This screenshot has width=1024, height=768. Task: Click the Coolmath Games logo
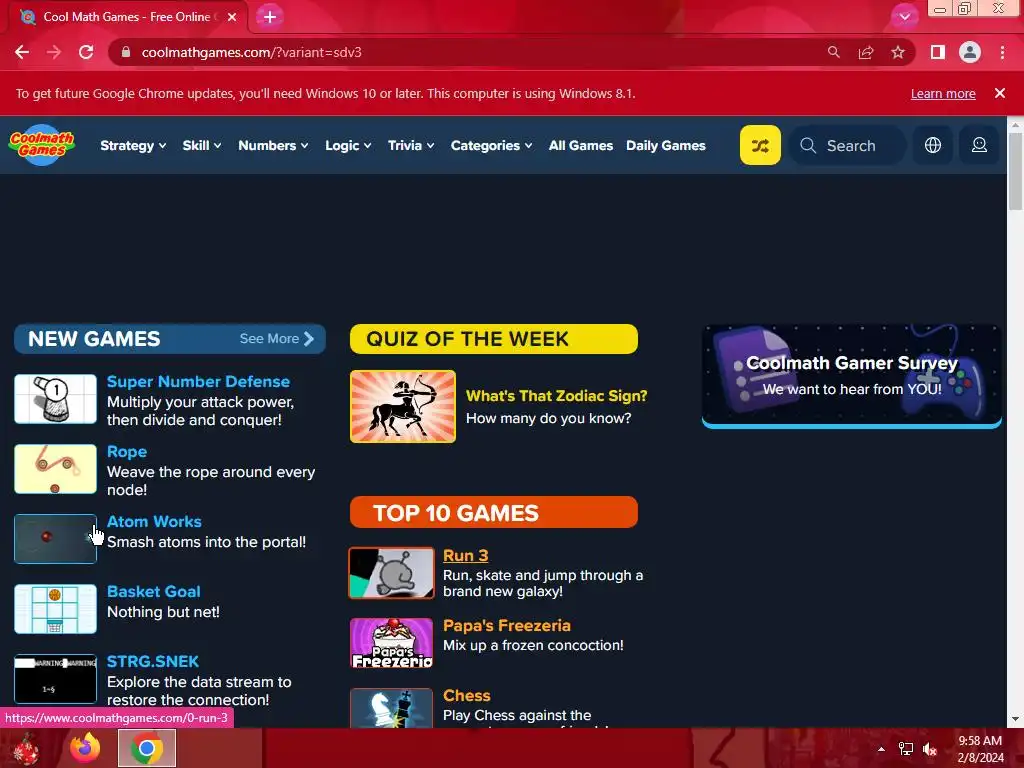(42, 145)
